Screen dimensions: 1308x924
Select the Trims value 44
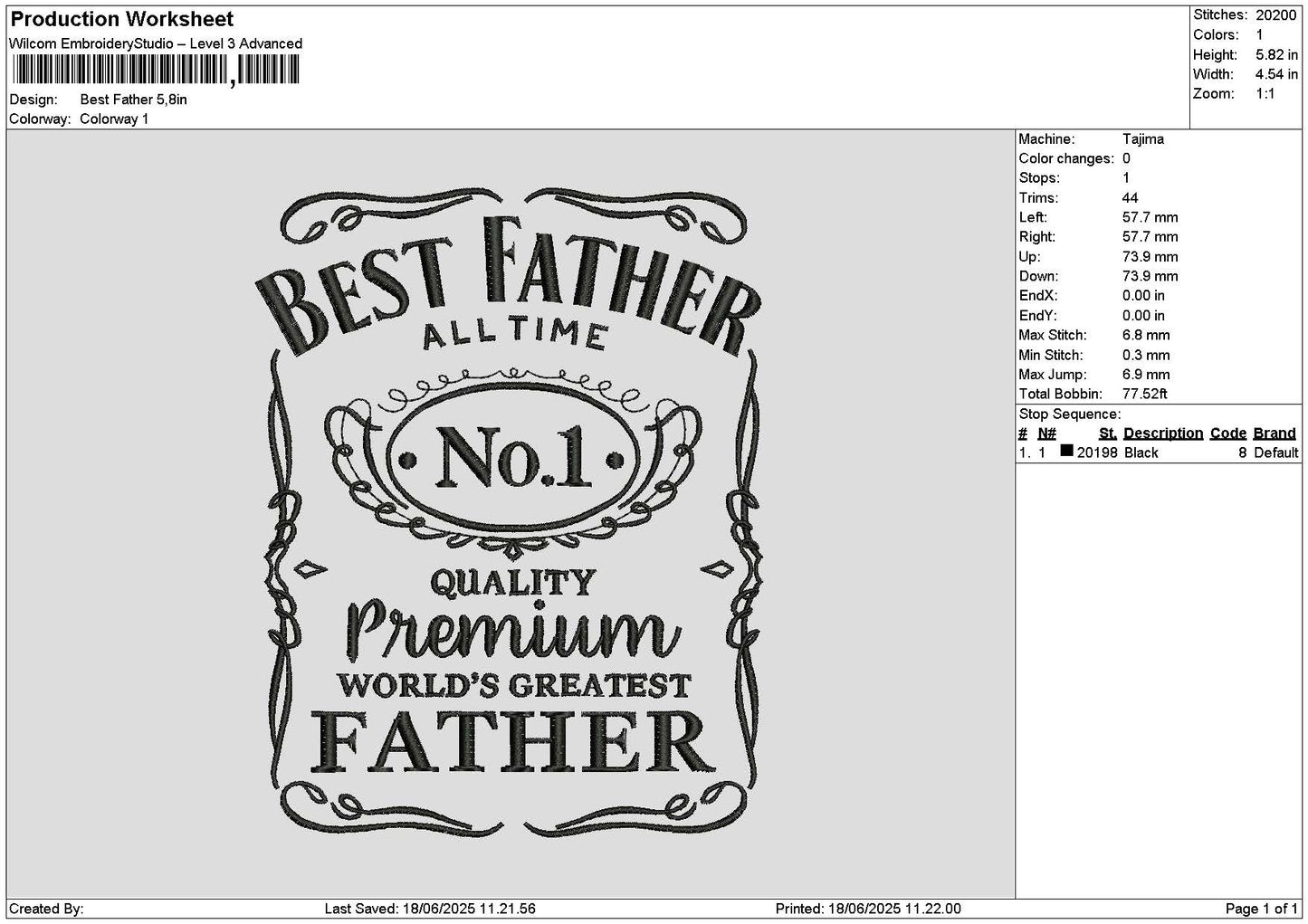[1130, 198]
